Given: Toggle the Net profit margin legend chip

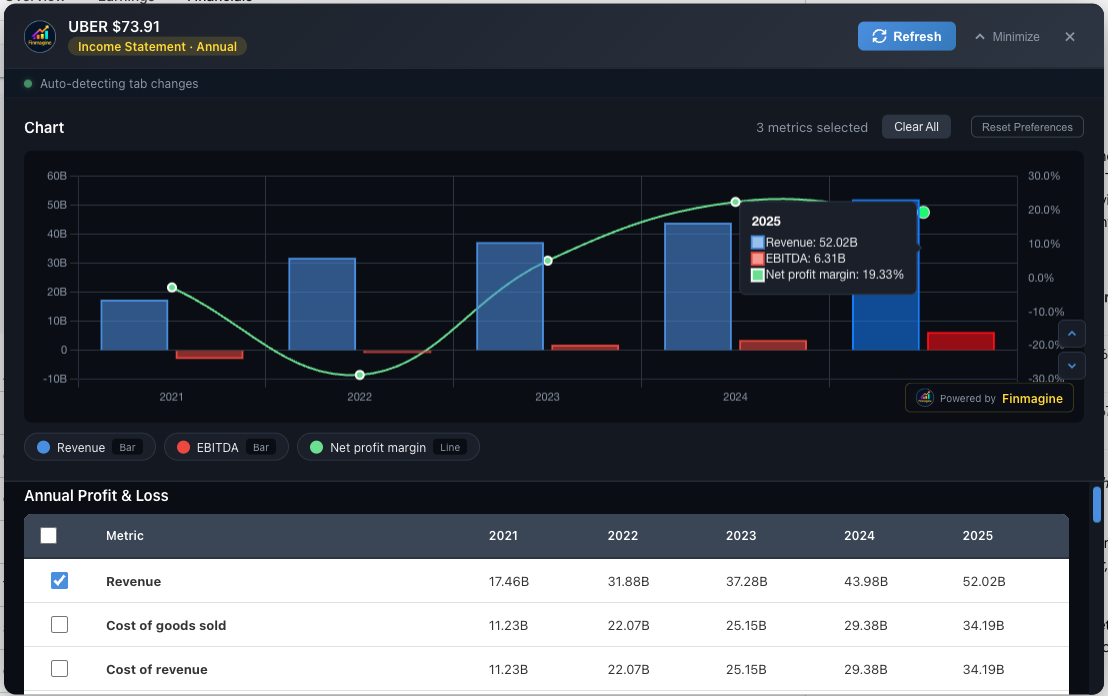Looking at the screenshot, I should [x=388, y=447].
